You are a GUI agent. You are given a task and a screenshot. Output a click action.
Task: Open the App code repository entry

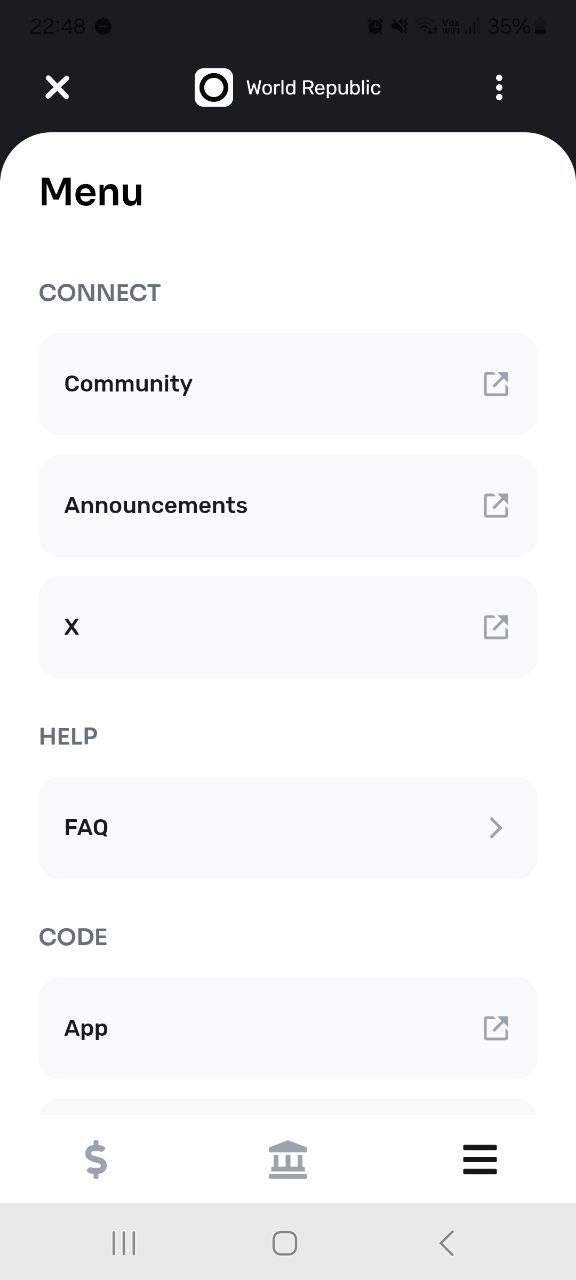coord(288,1028)
